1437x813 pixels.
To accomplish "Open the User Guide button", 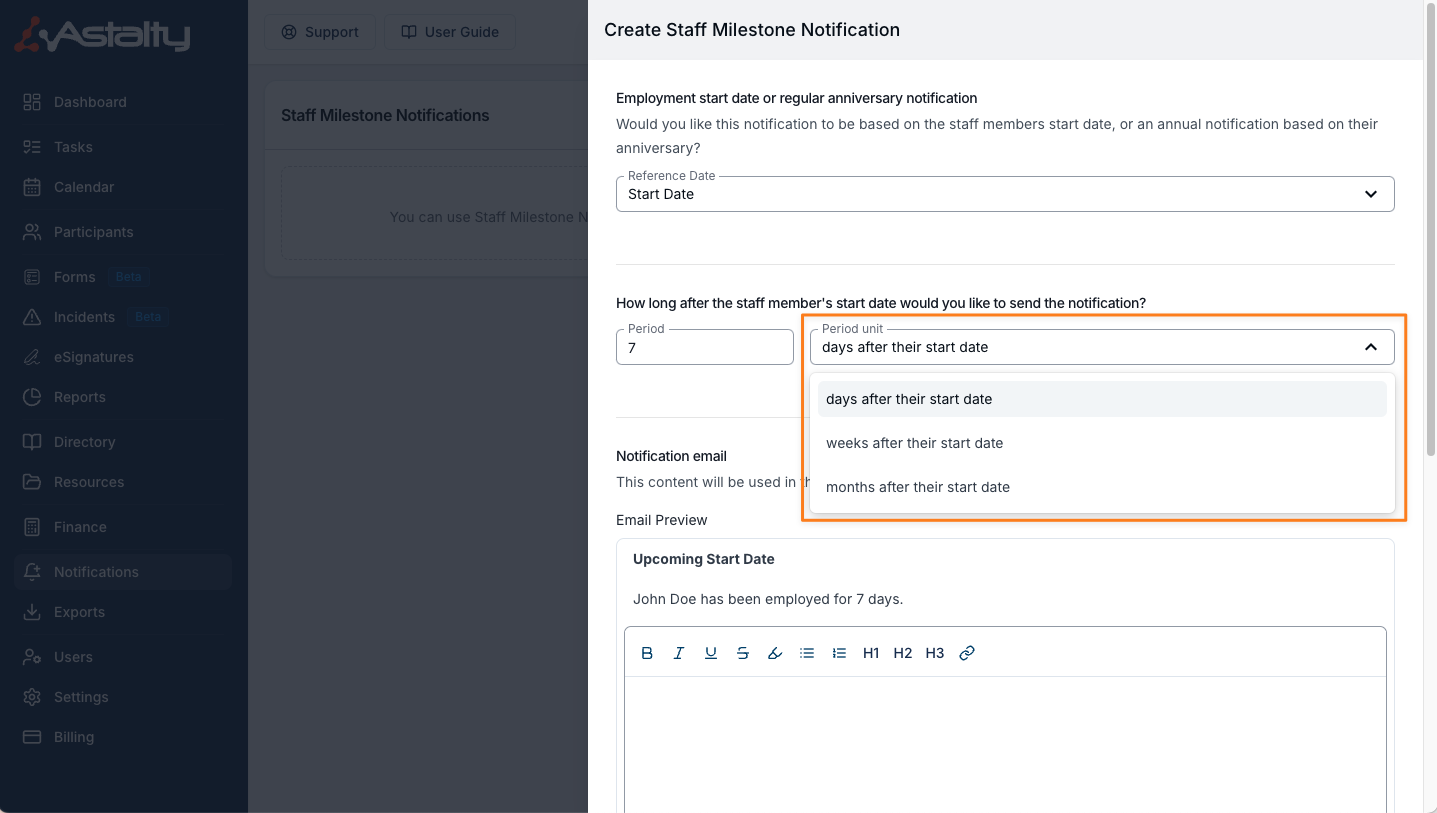I will [x=450, y=32].
